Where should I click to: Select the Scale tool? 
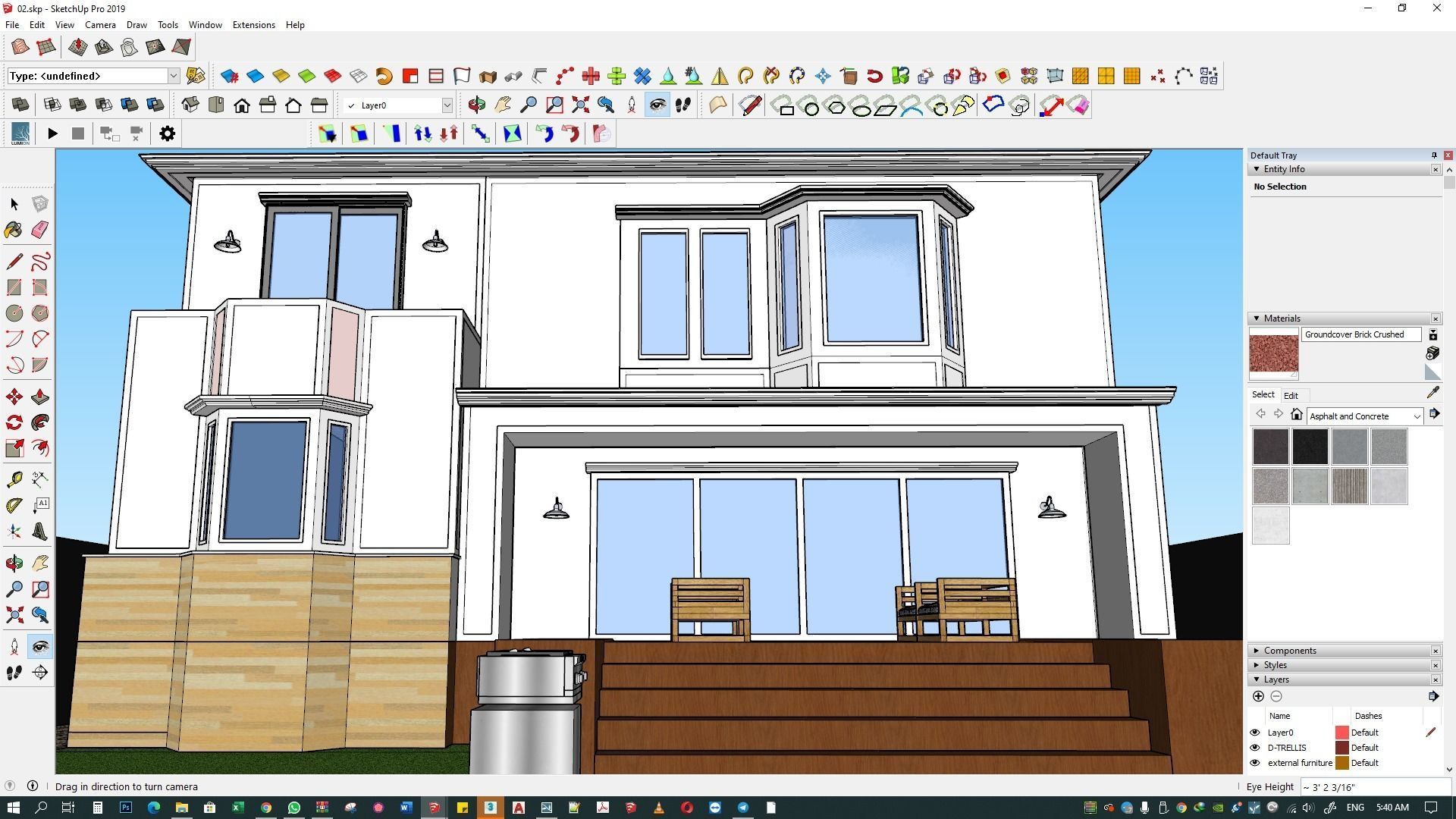(x=14, y=448)
